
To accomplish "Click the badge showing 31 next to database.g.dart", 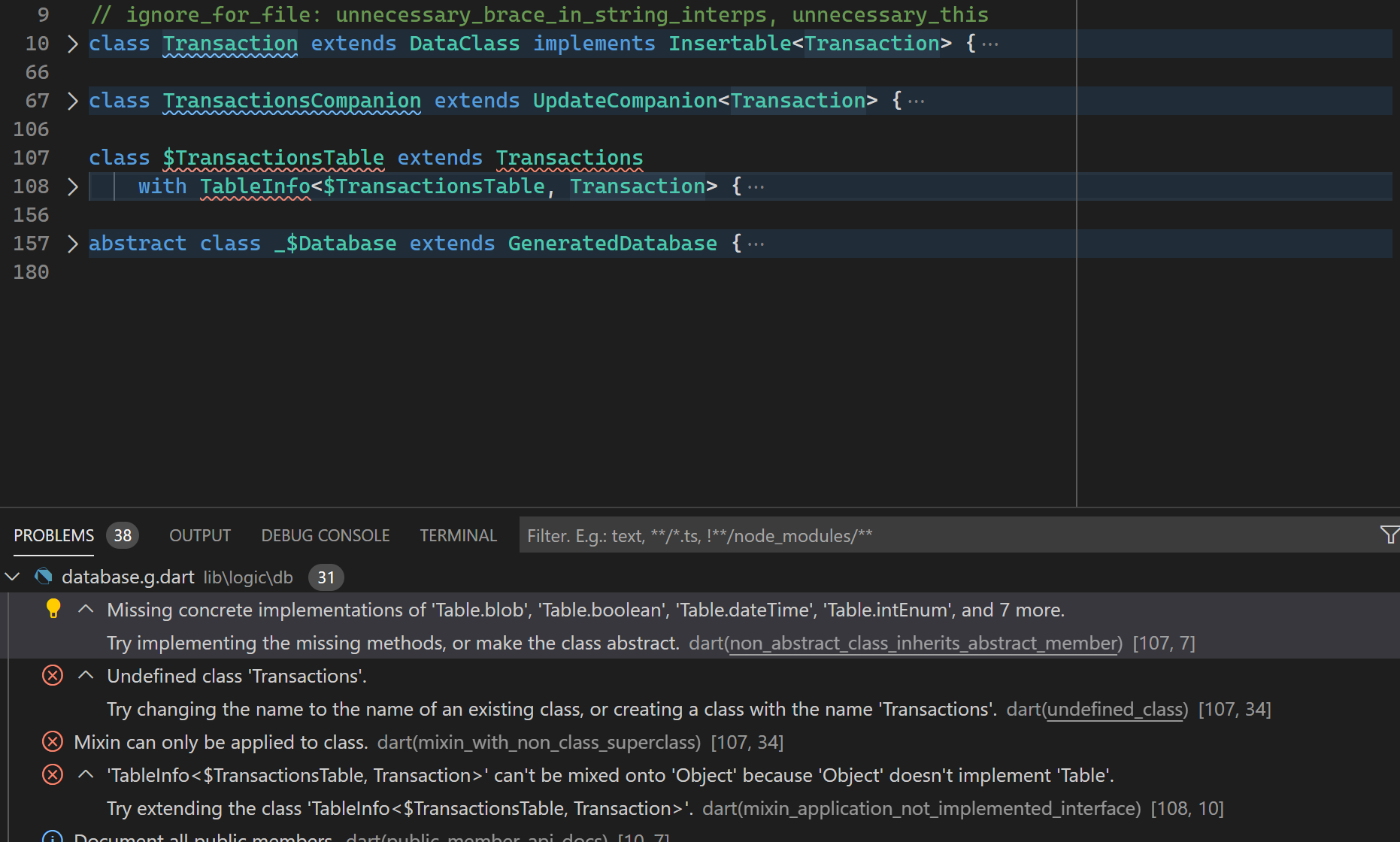I will point(326,577).
